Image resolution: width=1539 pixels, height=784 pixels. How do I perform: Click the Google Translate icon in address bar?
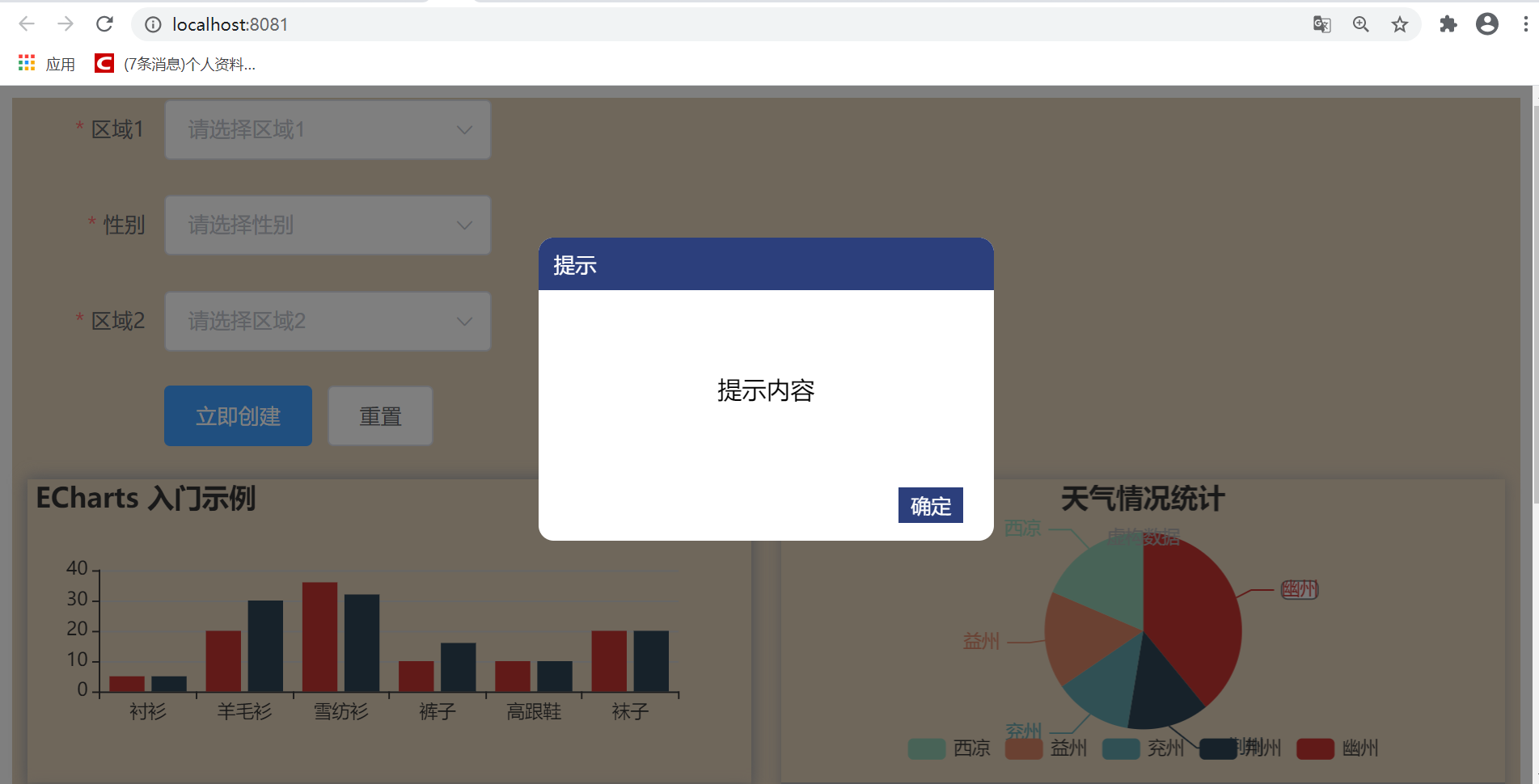point(1321,24)
